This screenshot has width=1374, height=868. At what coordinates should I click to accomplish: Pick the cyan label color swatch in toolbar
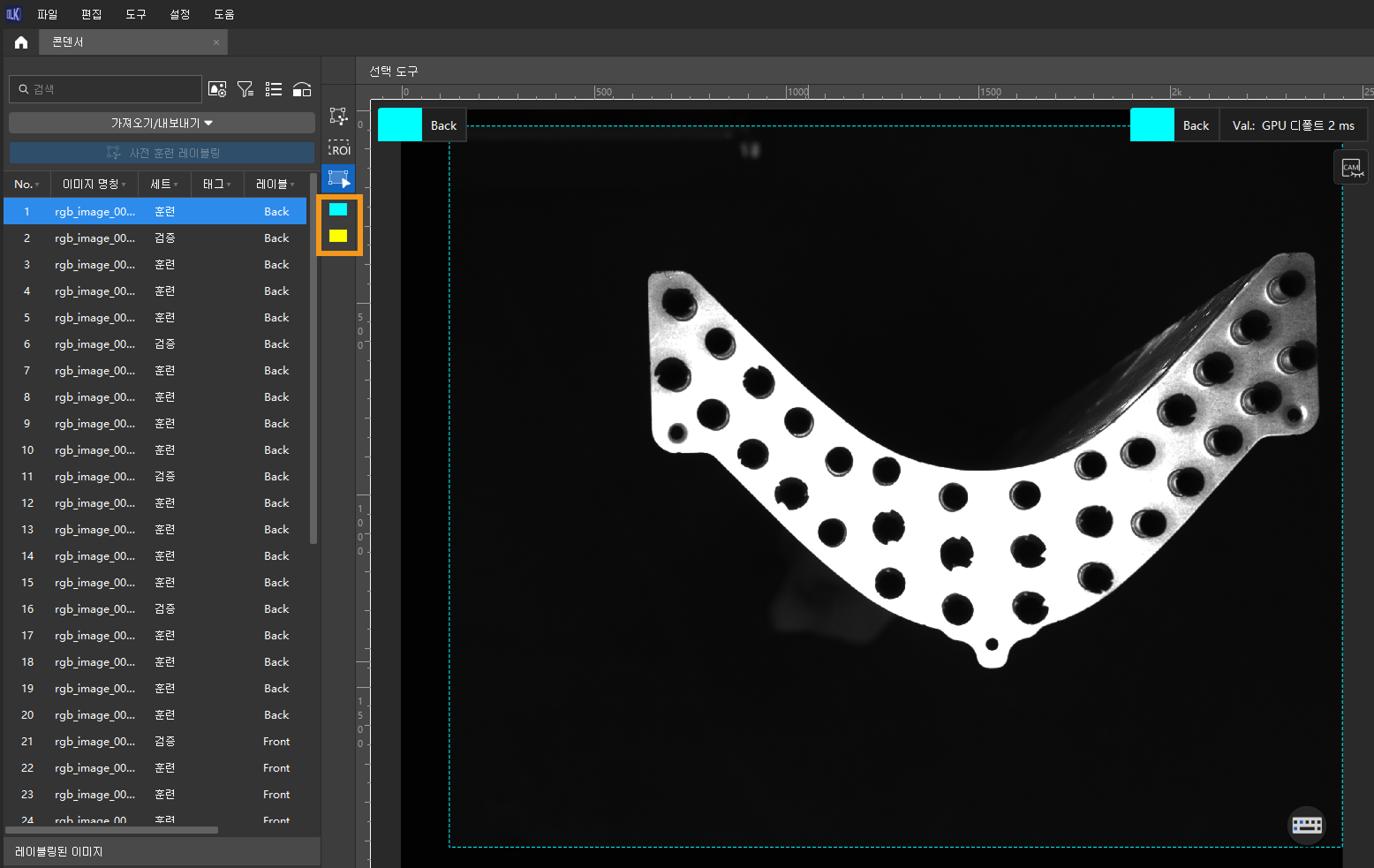pyautogui.click(x=338, y=209)
